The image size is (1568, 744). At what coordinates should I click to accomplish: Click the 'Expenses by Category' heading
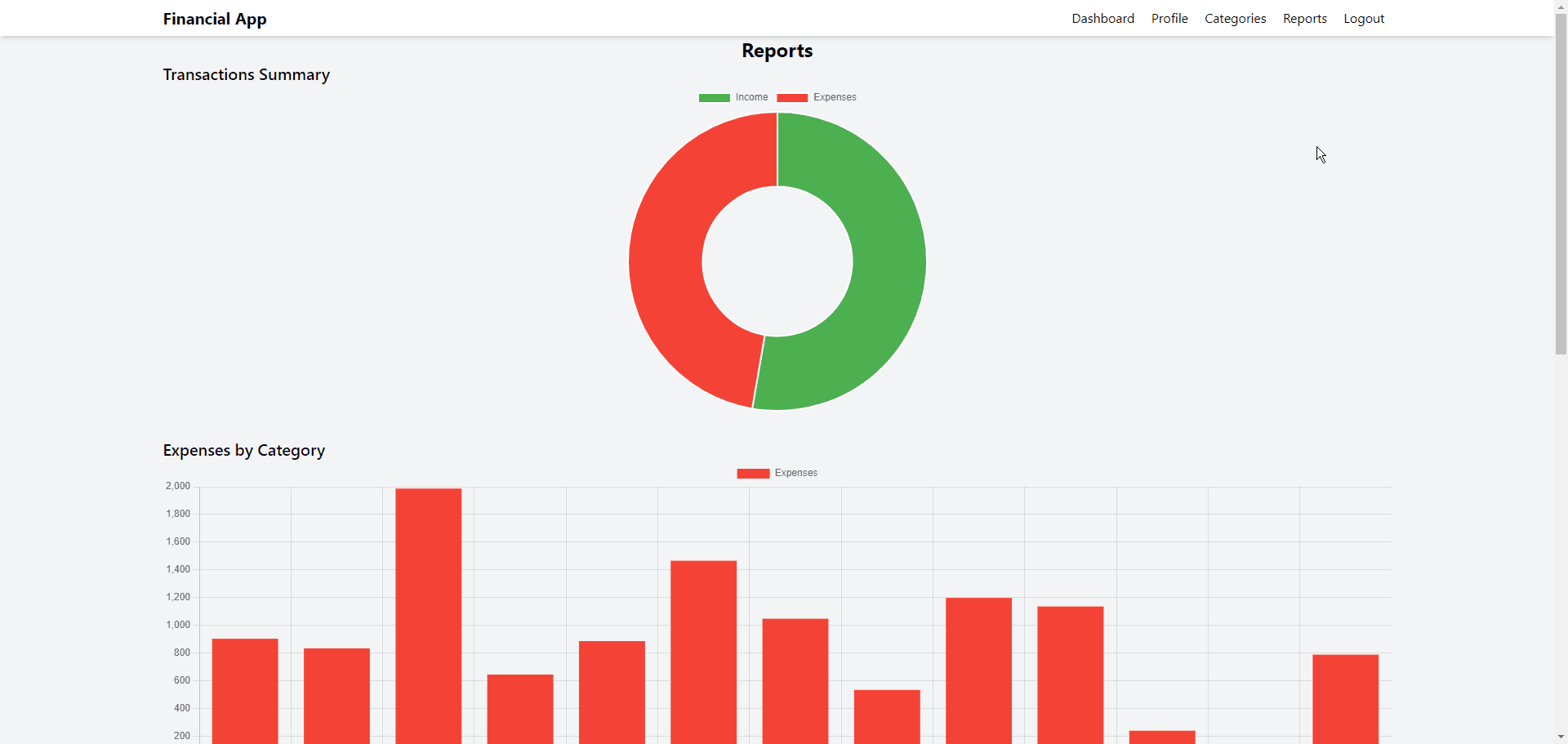click(x=244, y=450)
